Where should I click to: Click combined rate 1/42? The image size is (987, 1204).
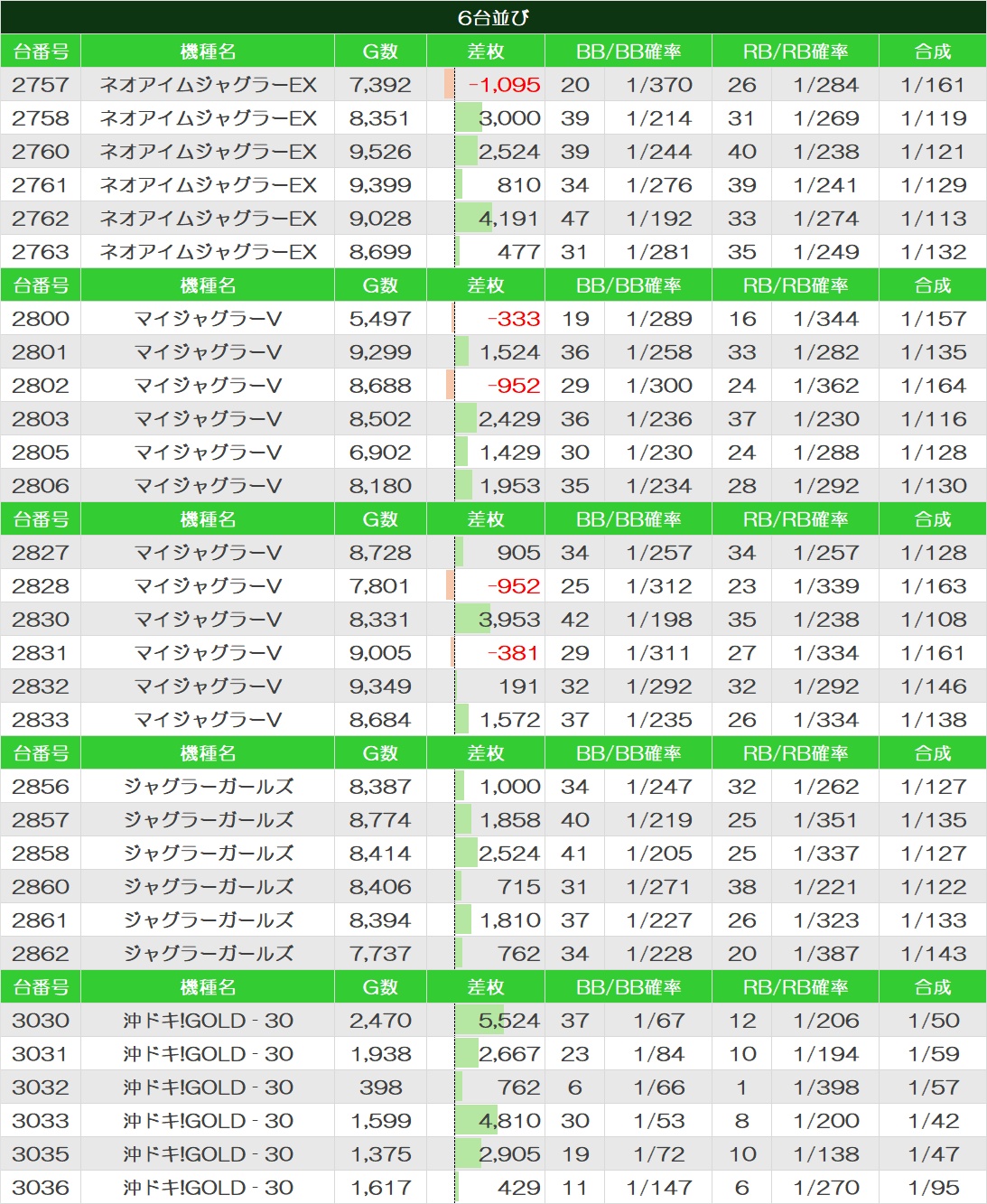point(934,1121)
